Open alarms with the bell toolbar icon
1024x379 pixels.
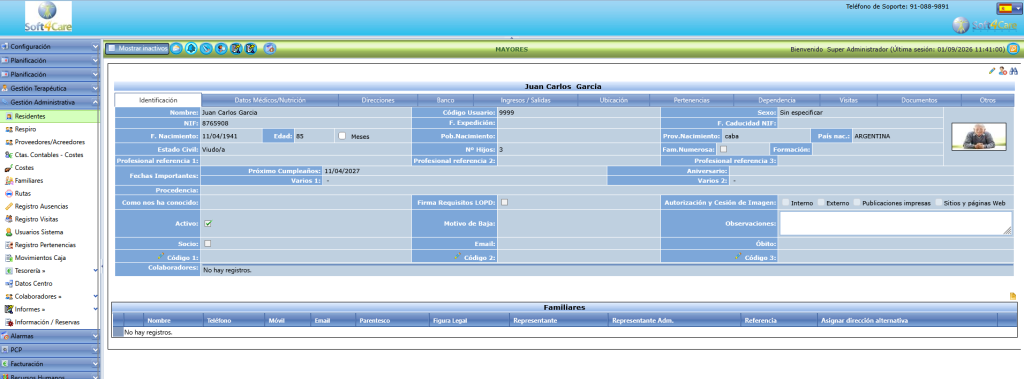[191, 48]
